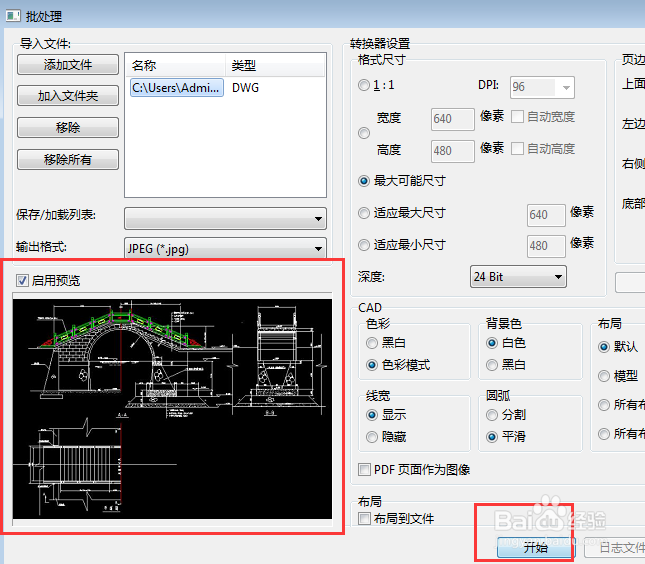This screenshot has height=564, width=645.
Task: Toggle the 启用预览 checkbox
Action: click(x=22, y=281)
